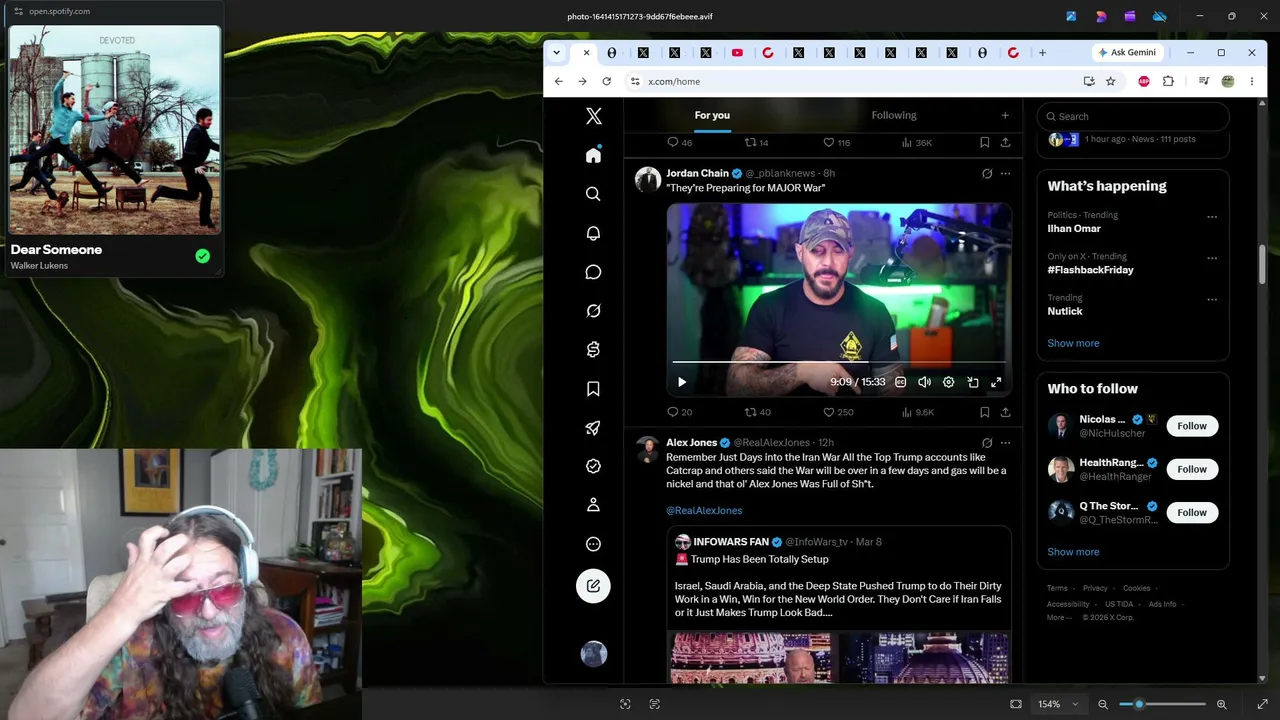The height and width of the screenshot is (720, 1280).
Task: Open Chrome tab search dropdown
Action: pos(556,53)
